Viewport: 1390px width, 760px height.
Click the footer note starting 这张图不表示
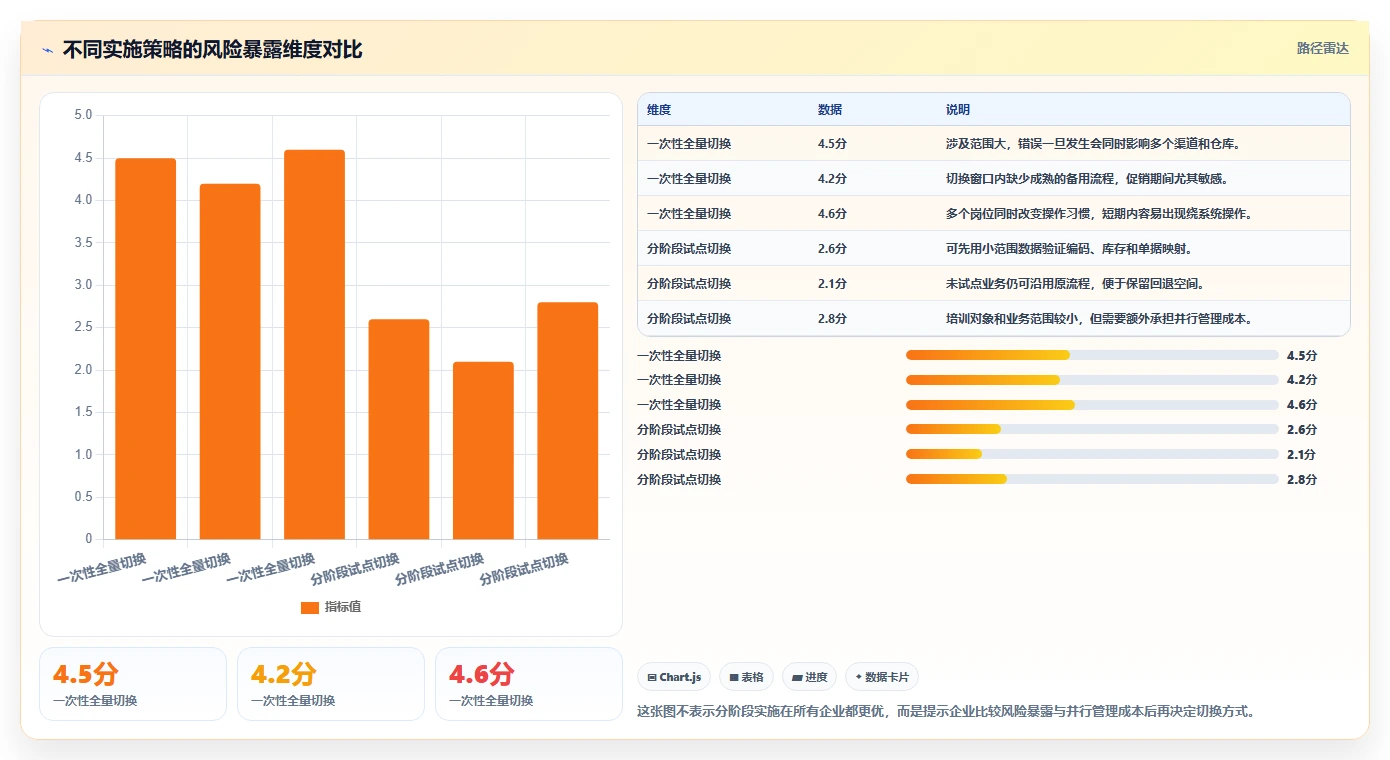coord(946,712)
